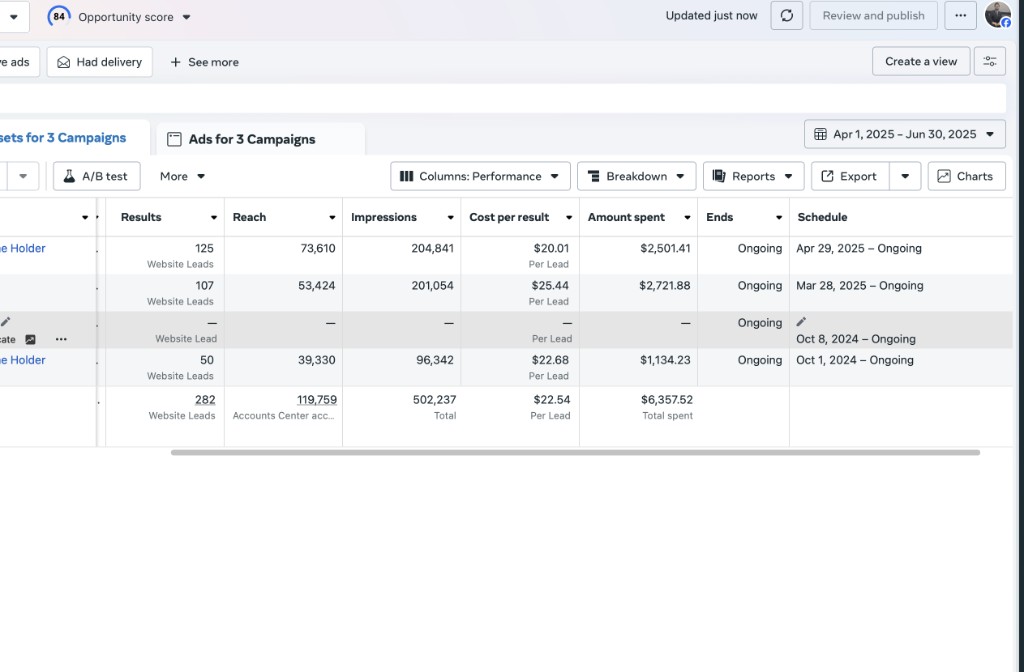1024x672 pixels.
Task: Open Charts view
Action: (x=967, y=176)
